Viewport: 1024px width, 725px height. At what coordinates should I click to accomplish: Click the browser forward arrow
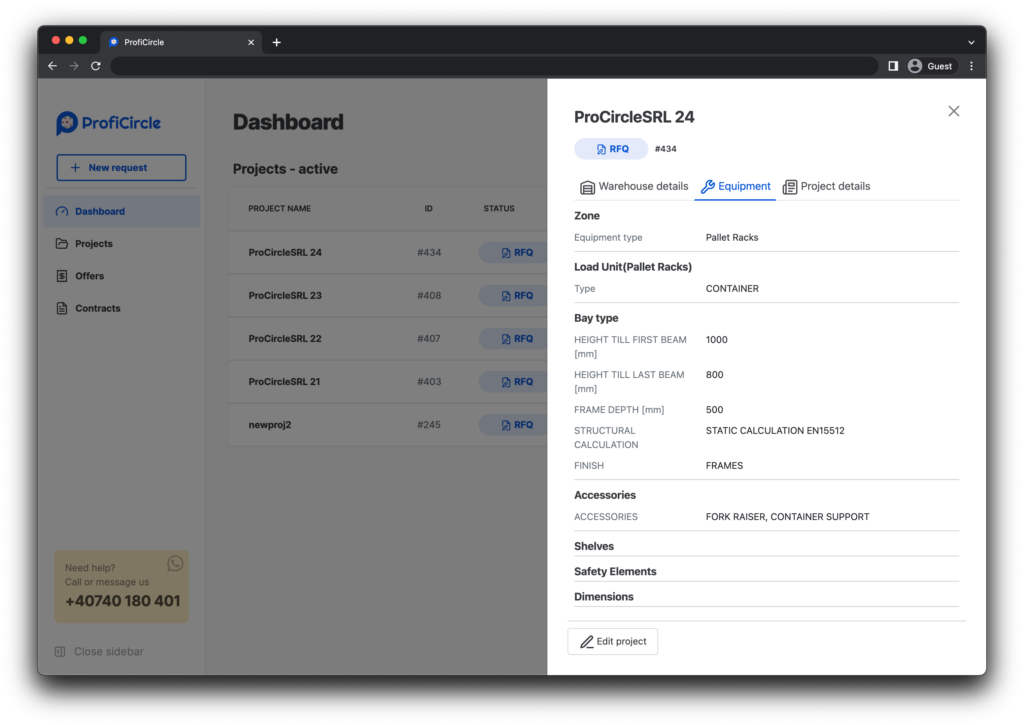coord(74,66)
